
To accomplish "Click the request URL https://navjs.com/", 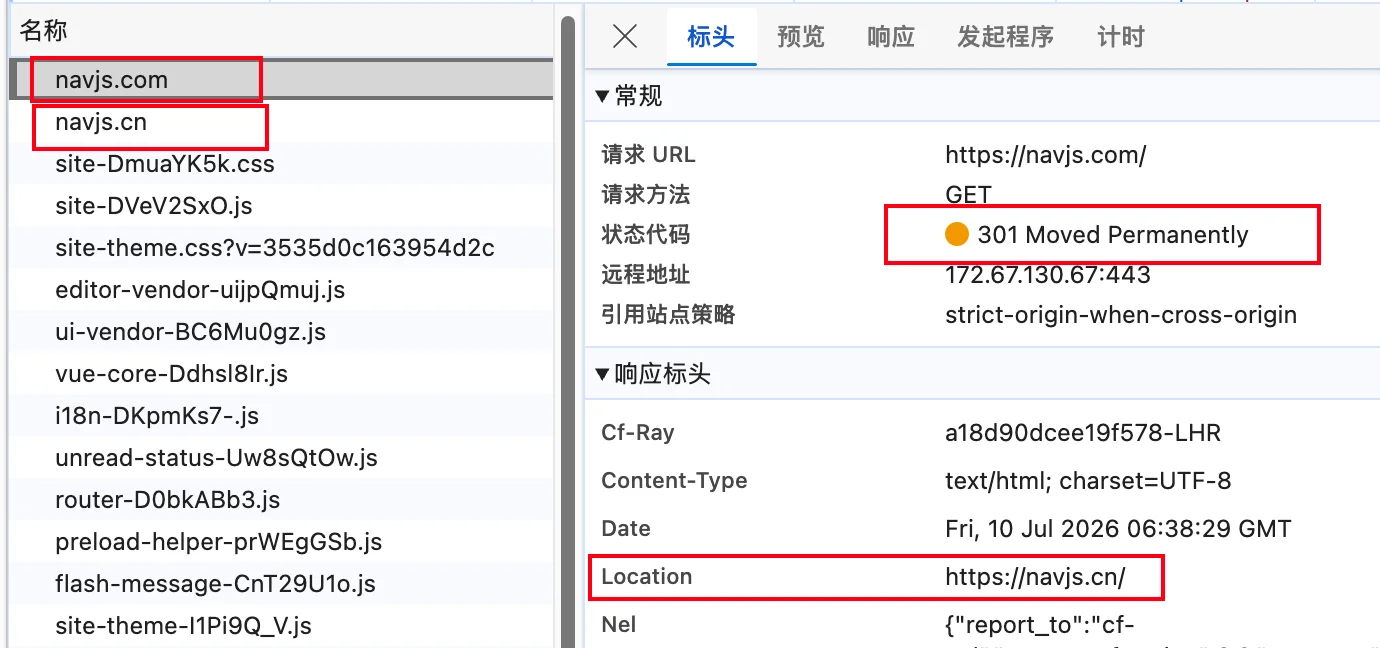I will point(1045,155).
